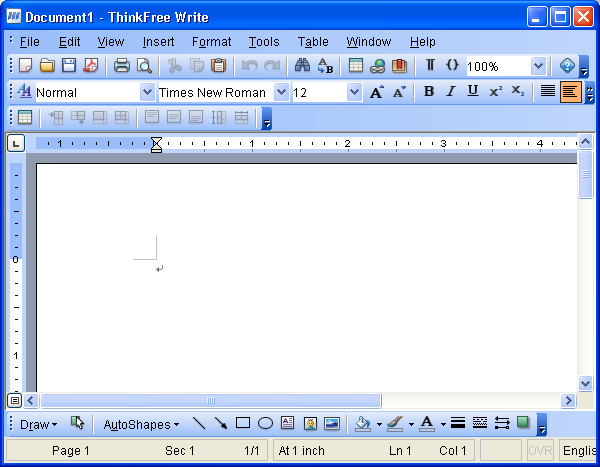Expand the font size 12 dropdown
Viewport: 600px width, 467px height.
click(x=354, y=92)
